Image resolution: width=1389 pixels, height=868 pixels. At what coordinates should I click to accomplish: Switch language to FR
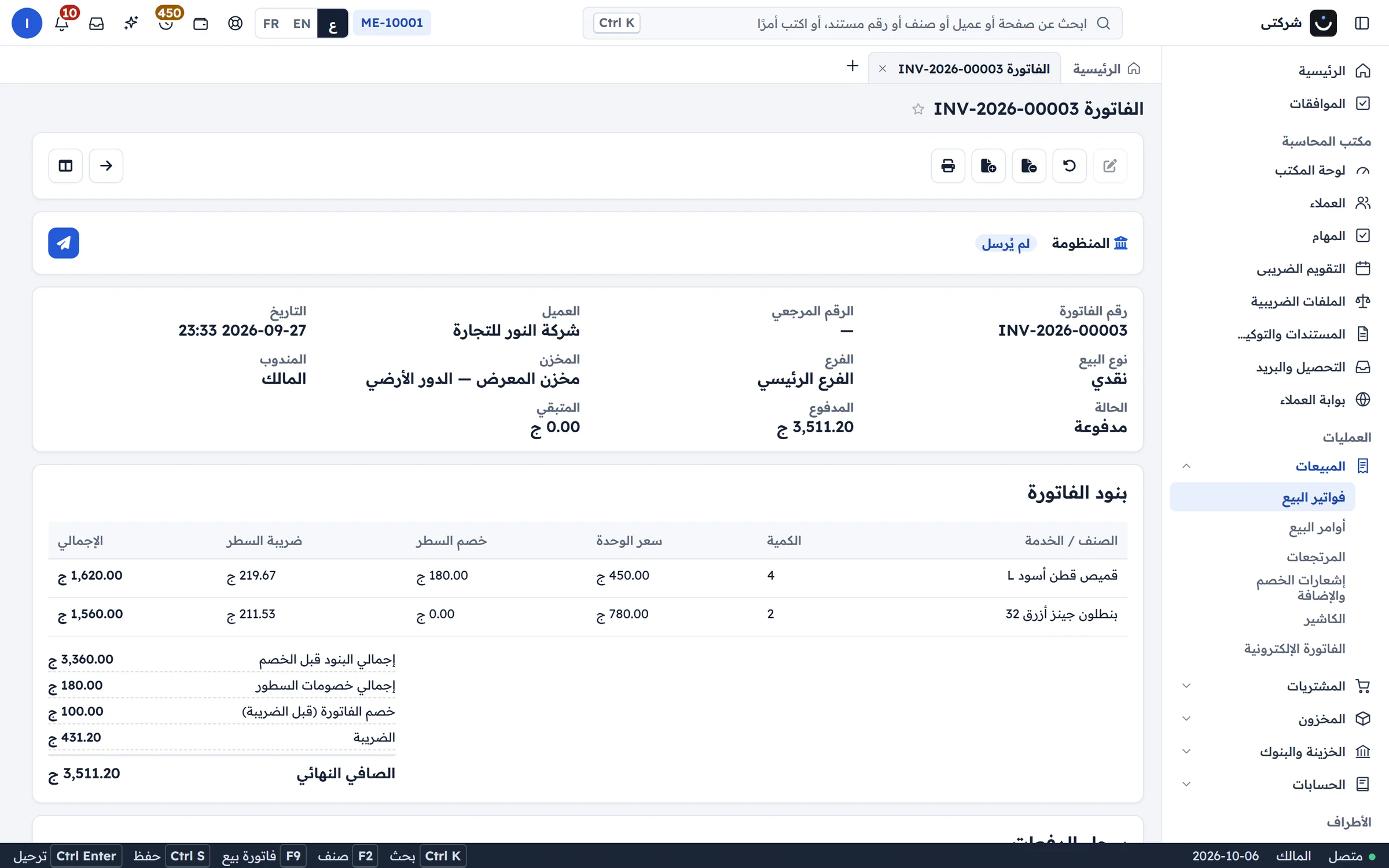click(271, 23)
